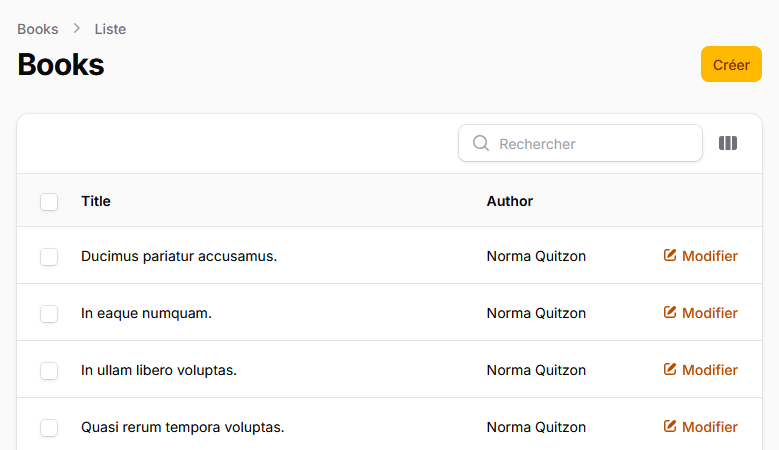Select checkbox for In eaque numquam
The height and width of the screenshot is (450, 779).
click(x=49, y=314)
